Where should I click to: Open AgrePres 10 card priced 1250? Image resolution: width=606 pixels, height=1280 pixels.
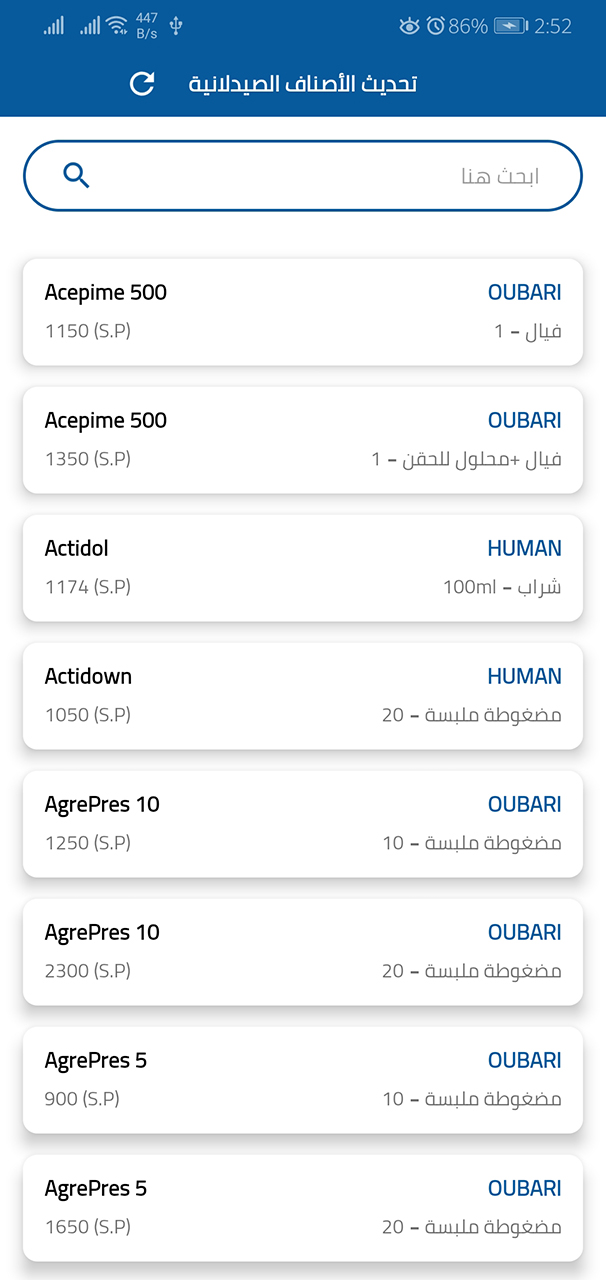coord(303,824)
